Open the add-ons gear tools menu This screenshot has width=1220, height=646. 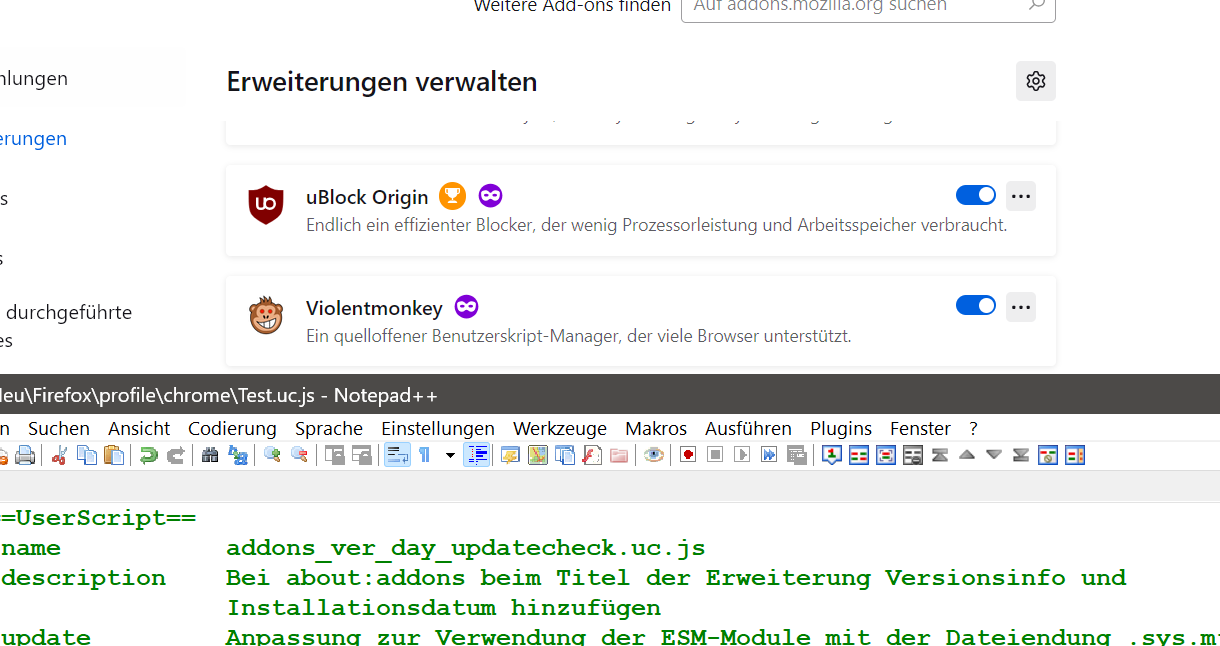[x=1036, y=81]
